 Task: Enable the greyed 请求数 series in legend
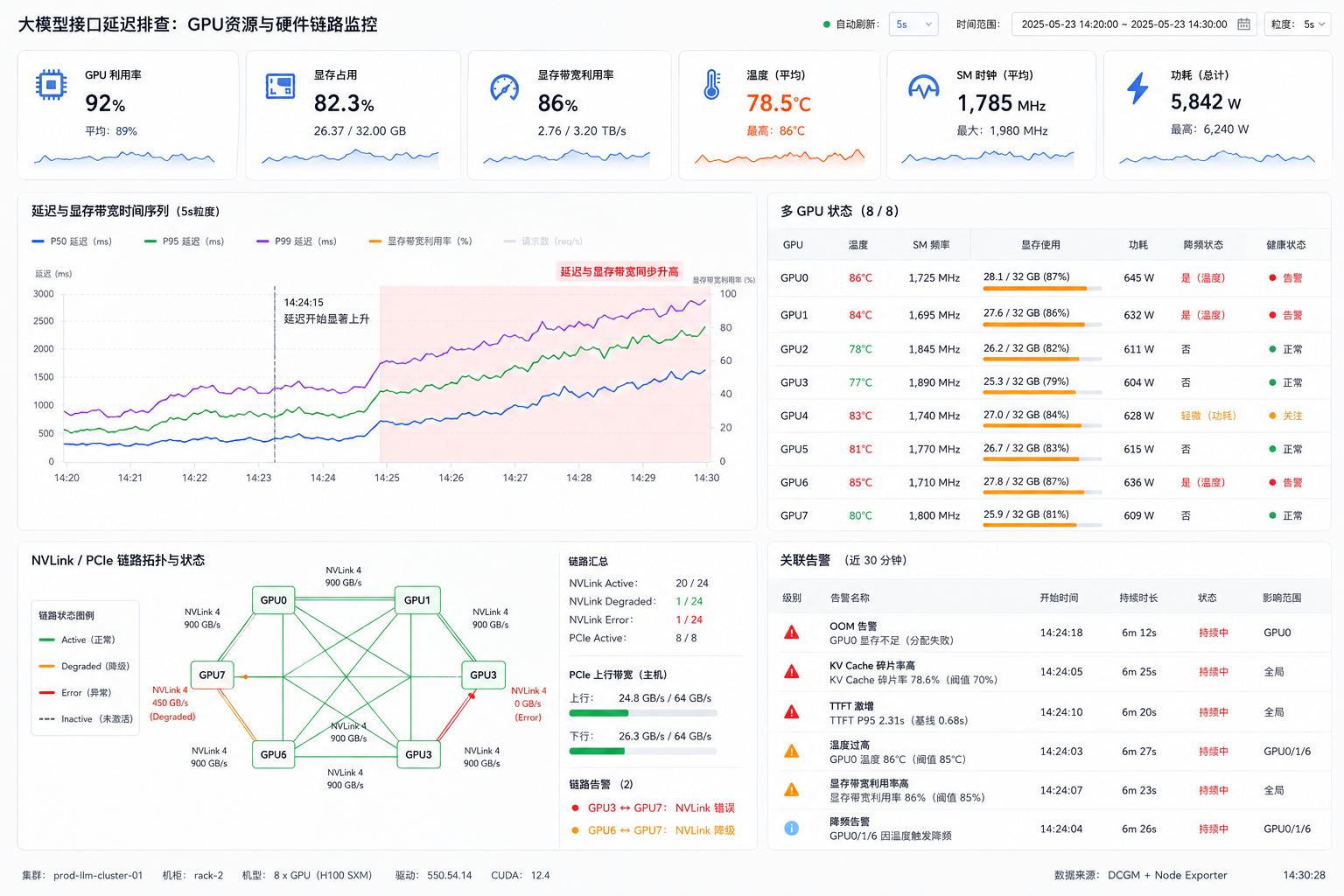point(543,241)
